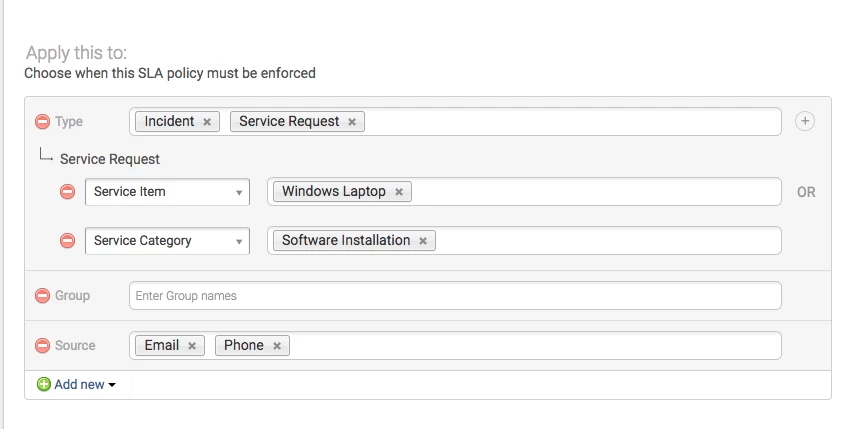Screen dimensions: 853x429
Task: Open the Service Item dropdown
Action: click(x=168, y=192)
